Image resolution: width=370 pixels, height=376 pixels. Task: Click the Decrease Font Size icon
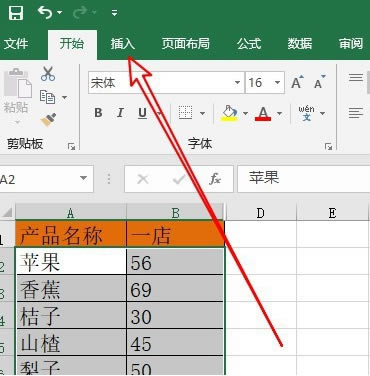(319, 82)
